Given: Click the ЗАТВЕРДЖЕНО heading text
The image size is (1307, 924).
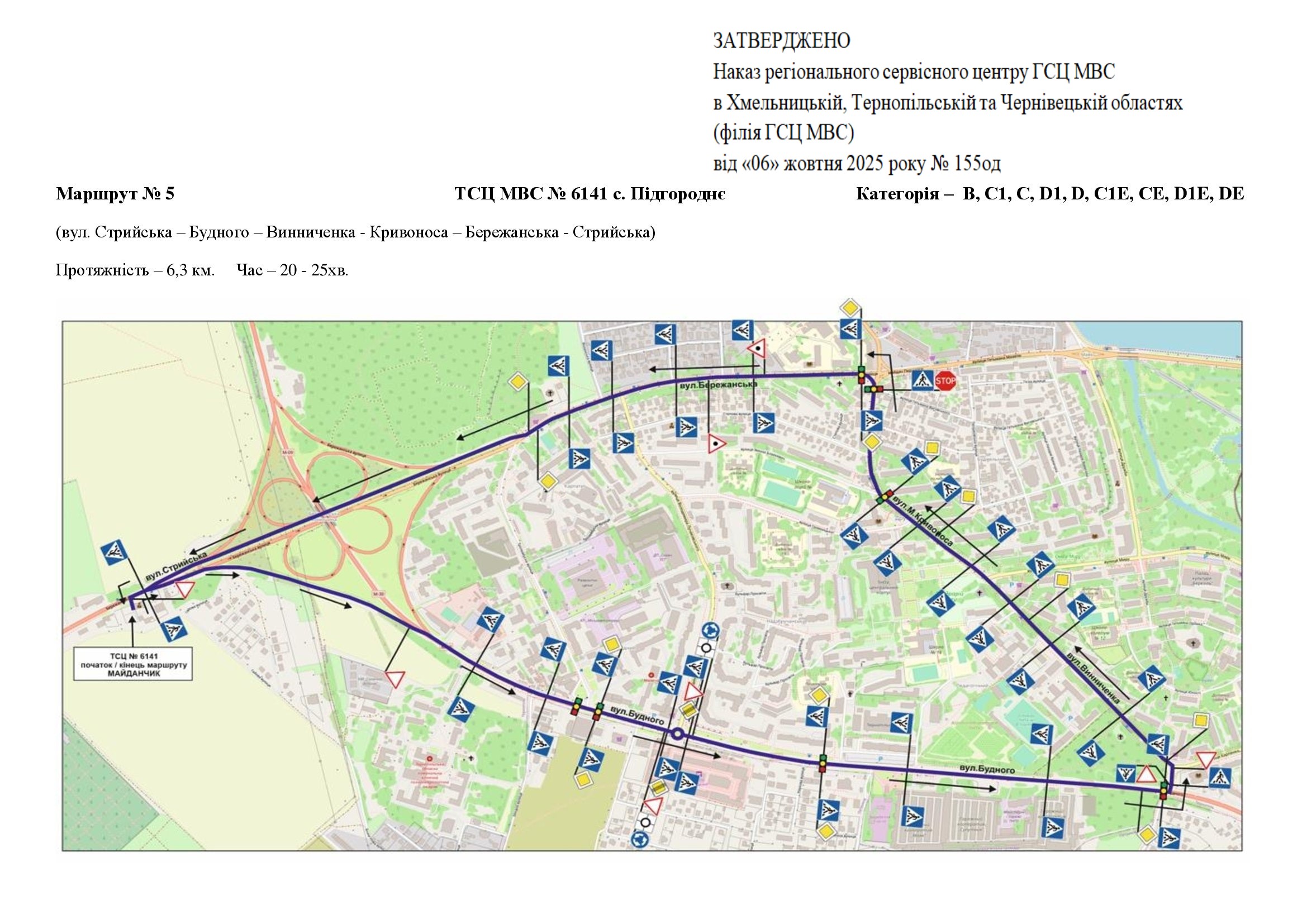Looking at the screenshot, I should 782,40.
